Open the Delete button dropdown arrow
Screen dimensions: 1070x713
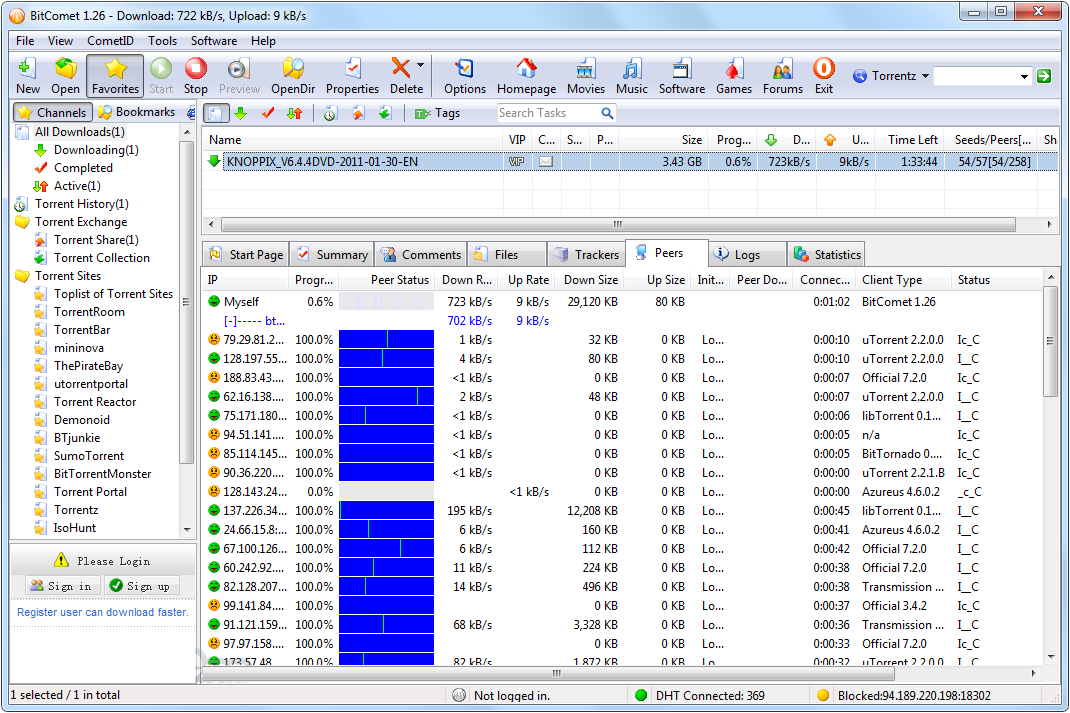coord(420,66)
